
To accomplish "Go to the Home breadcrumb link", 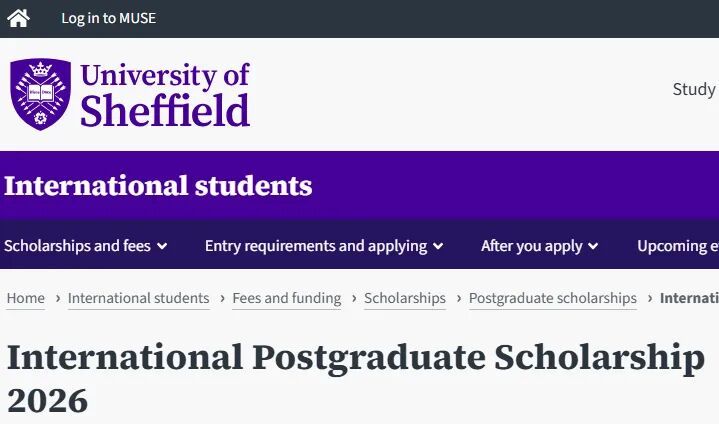I will pos(26,298).
